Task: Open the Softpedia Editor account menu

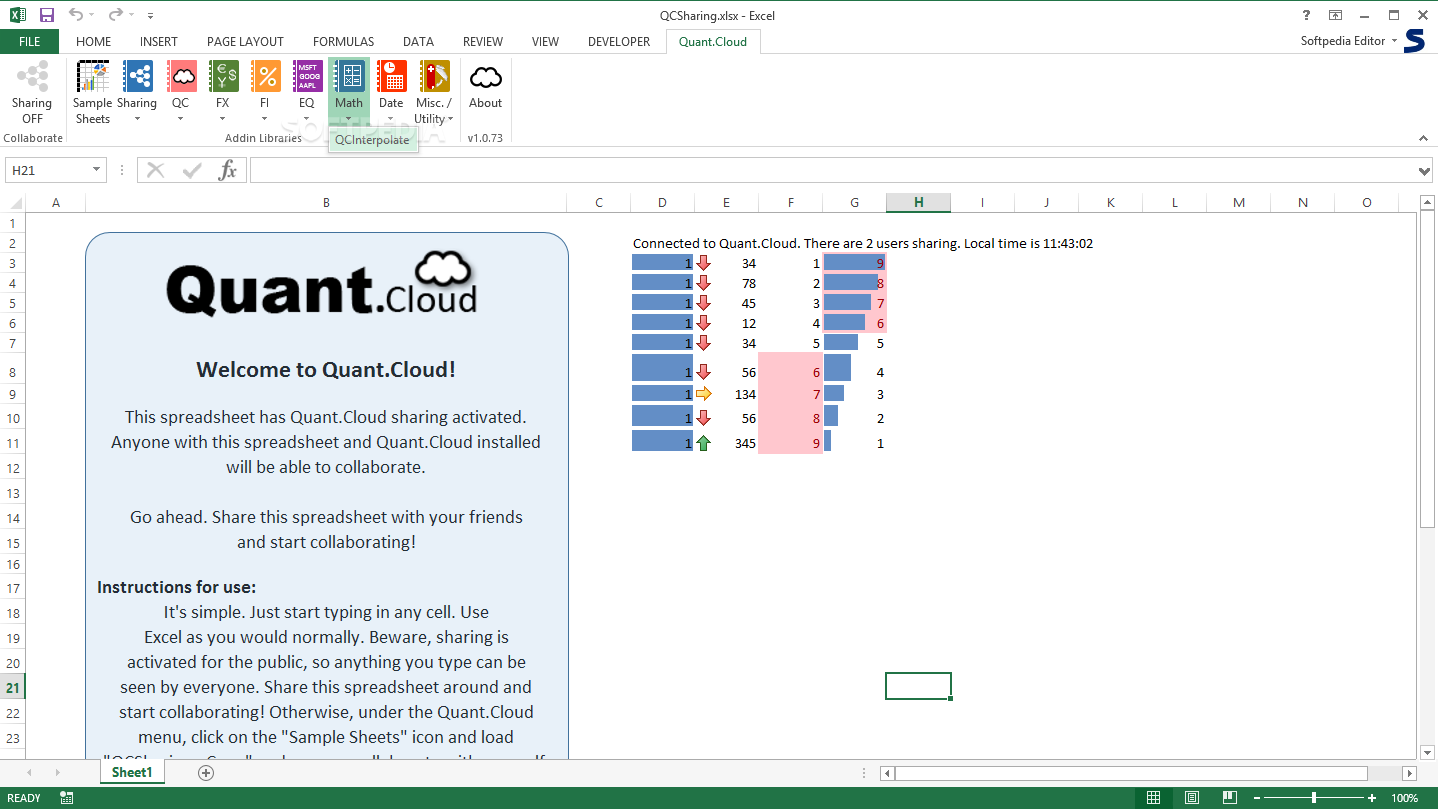Action: [1348, 41]
